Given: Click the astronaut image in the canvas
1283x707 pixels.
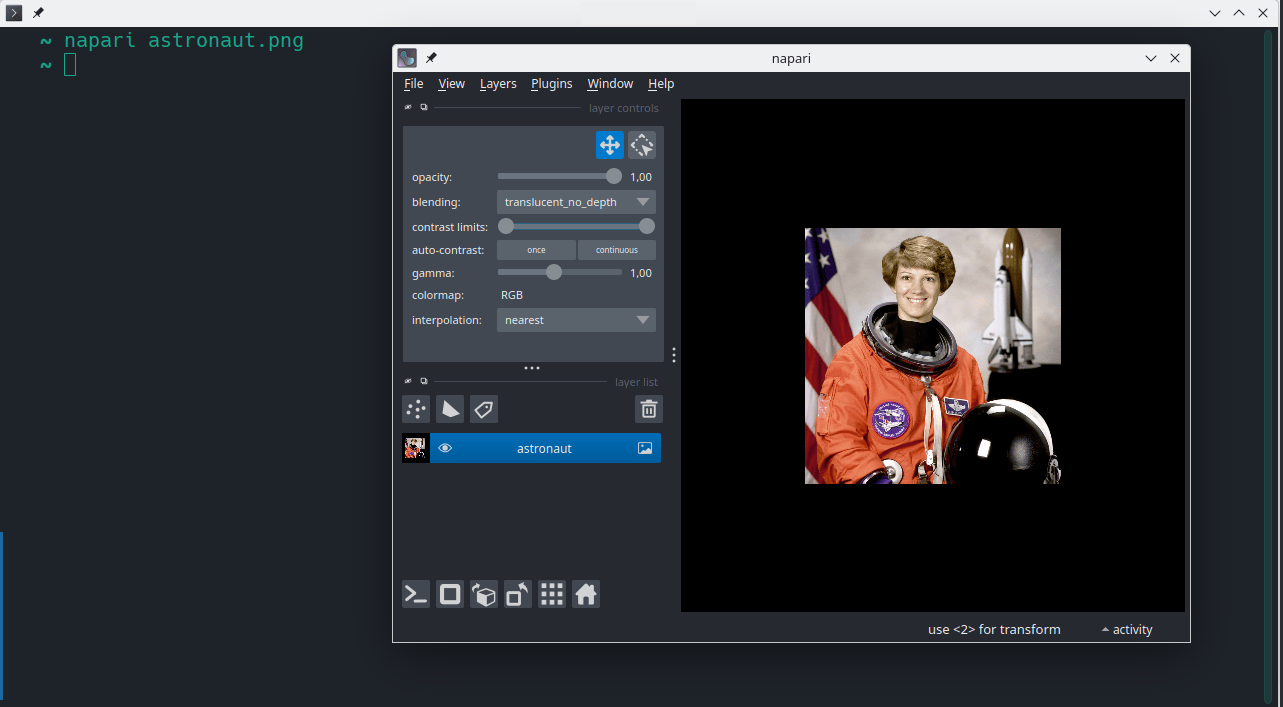Looking at the screenshot, I should pos(933,356).
